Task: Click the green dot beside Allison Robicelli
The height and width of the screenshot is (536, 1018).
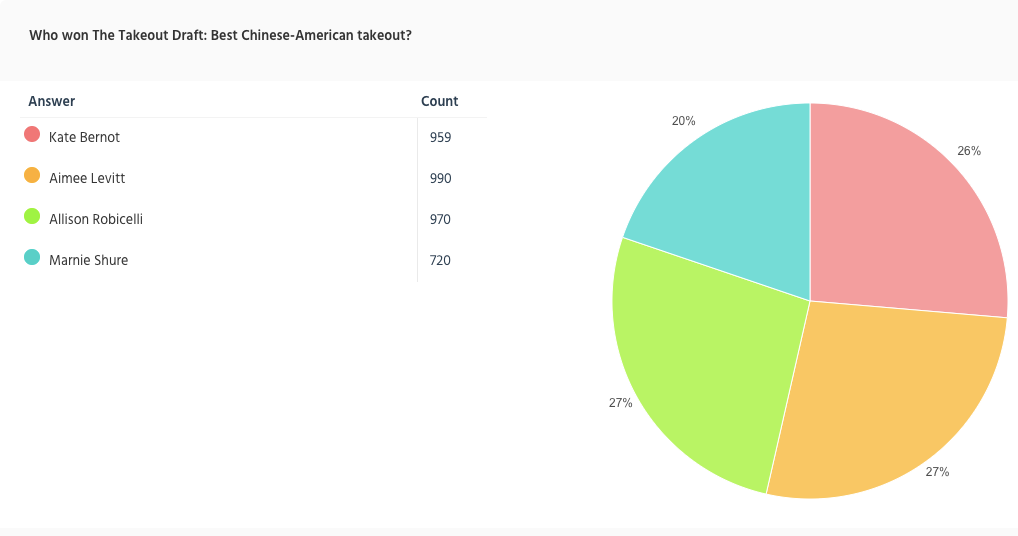Action: pos(32,217)
